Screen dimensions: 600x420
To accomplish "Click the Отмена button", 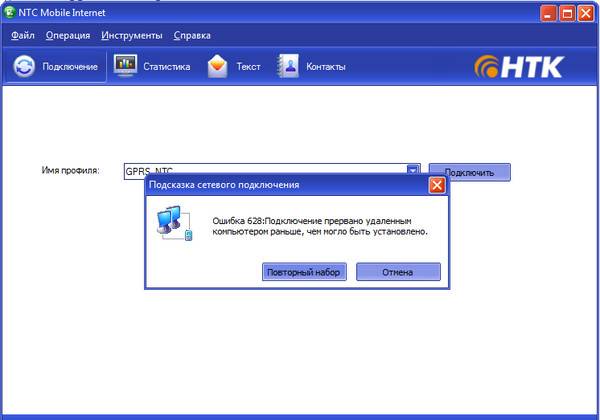I will (398, 272).
